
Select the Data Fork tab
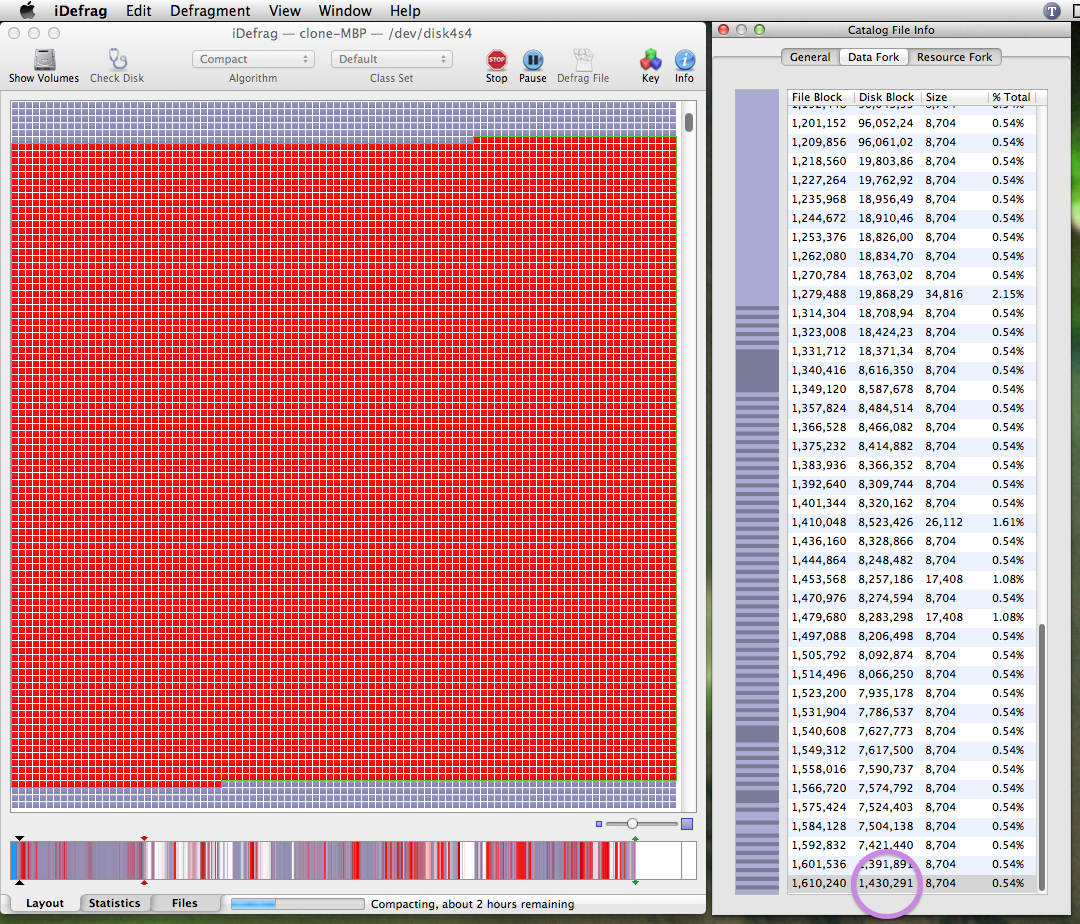tap(873, 57)
